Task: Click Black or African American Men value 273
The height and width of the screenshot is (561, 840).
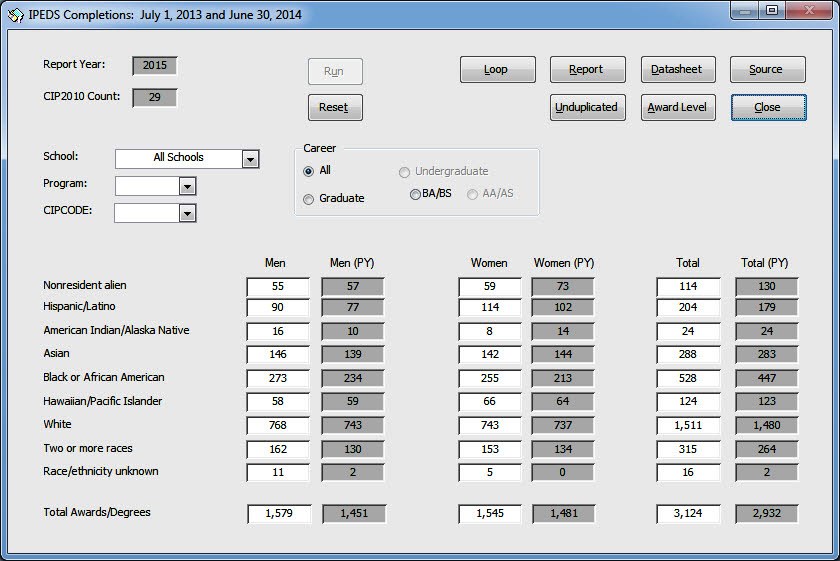Action: [x=278, y=378]
